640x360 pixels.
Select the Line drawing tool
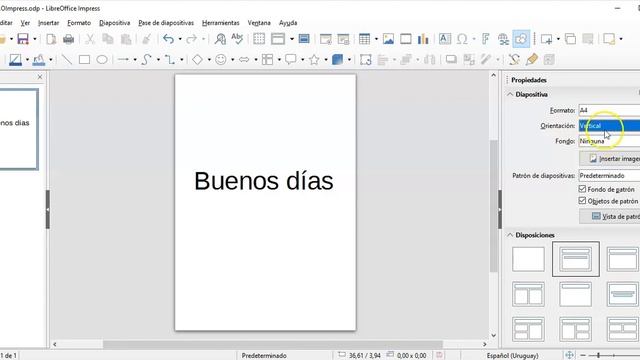[x=67, y=60]
